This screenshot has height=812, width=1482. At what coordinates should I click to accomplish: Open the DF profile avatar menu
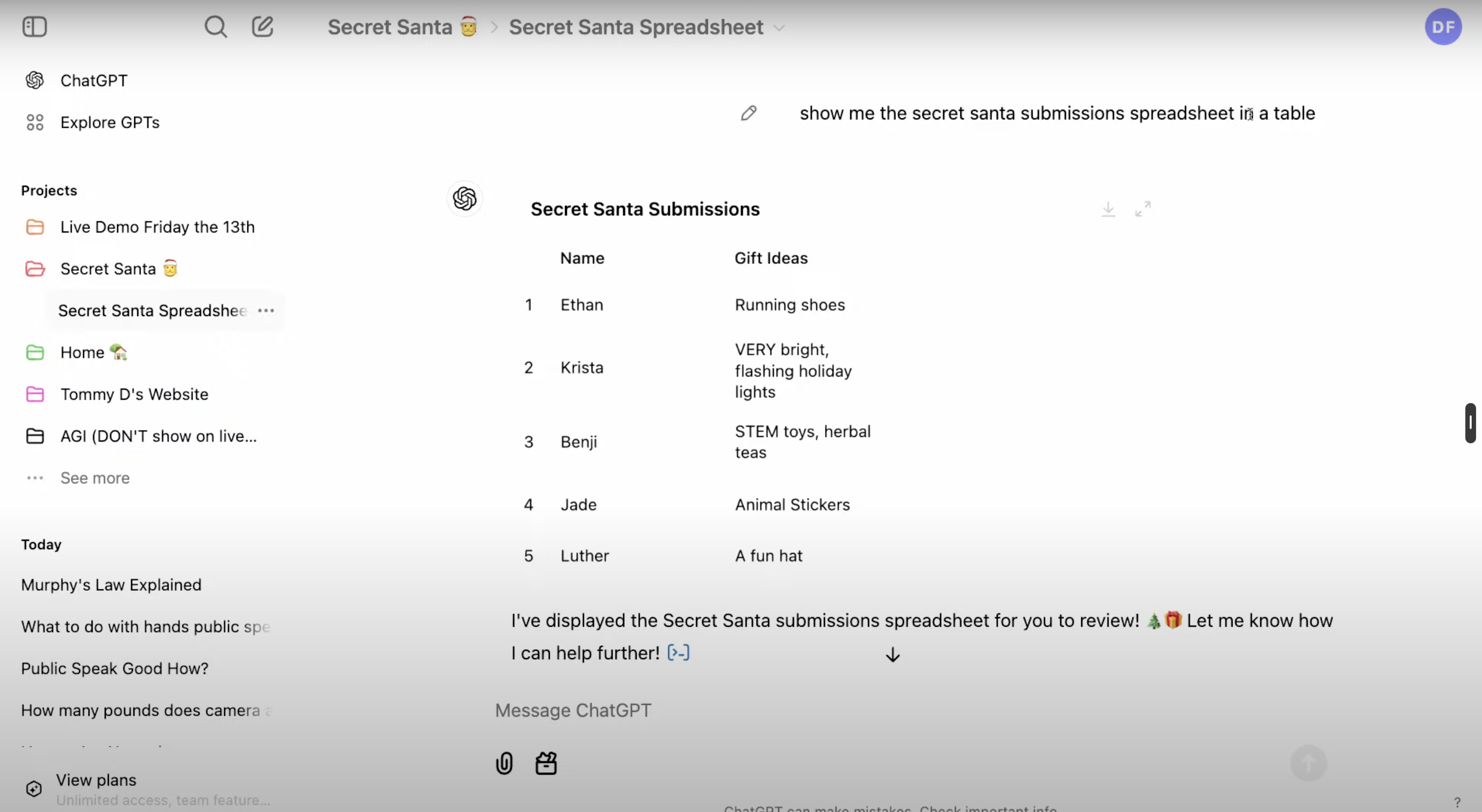[x=1443, y=27]
